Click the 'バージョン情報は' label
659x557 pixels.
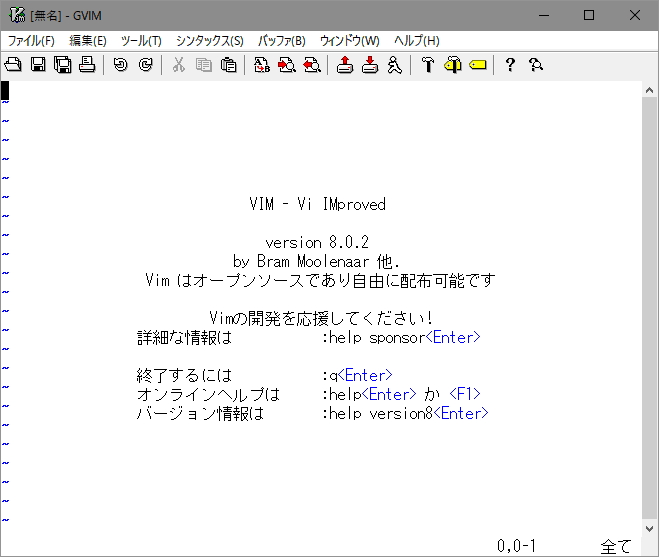click(x=200, y=414)
